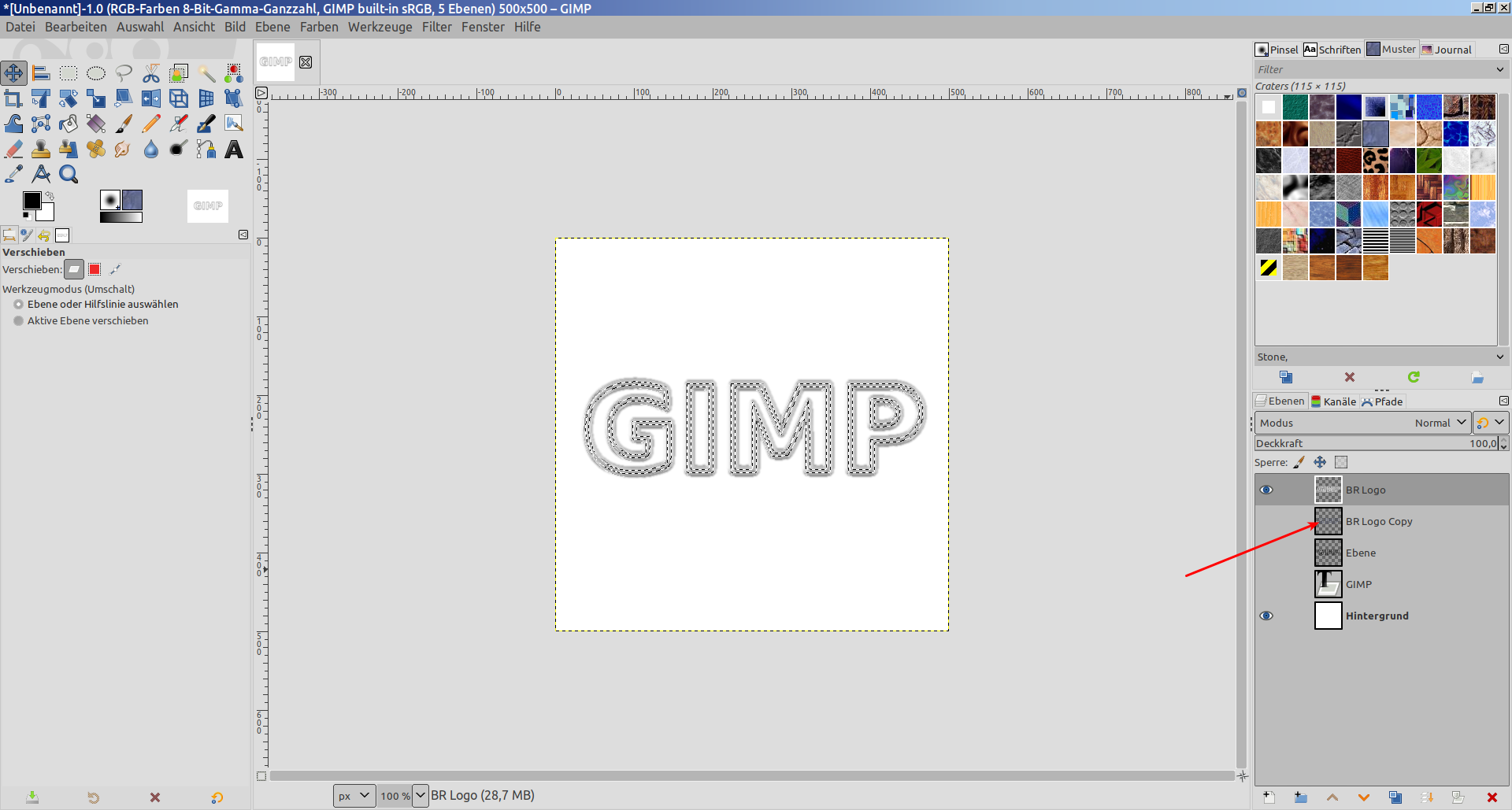Select the Rectangle Select tool
The height and width of the screenshot is (810, 1512).
(69, 73)
